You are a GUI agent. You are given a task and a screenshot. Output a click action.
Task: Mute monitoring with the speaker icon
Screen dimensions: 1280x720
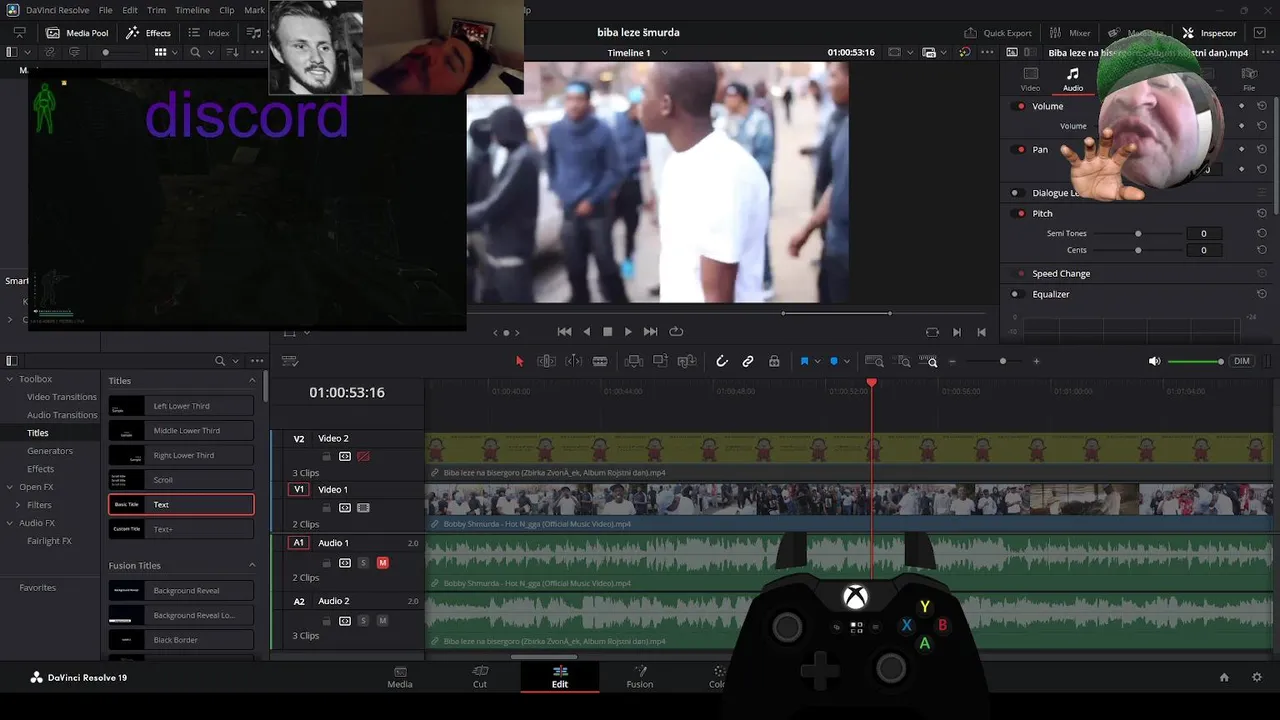click(x=1155, y=361)
